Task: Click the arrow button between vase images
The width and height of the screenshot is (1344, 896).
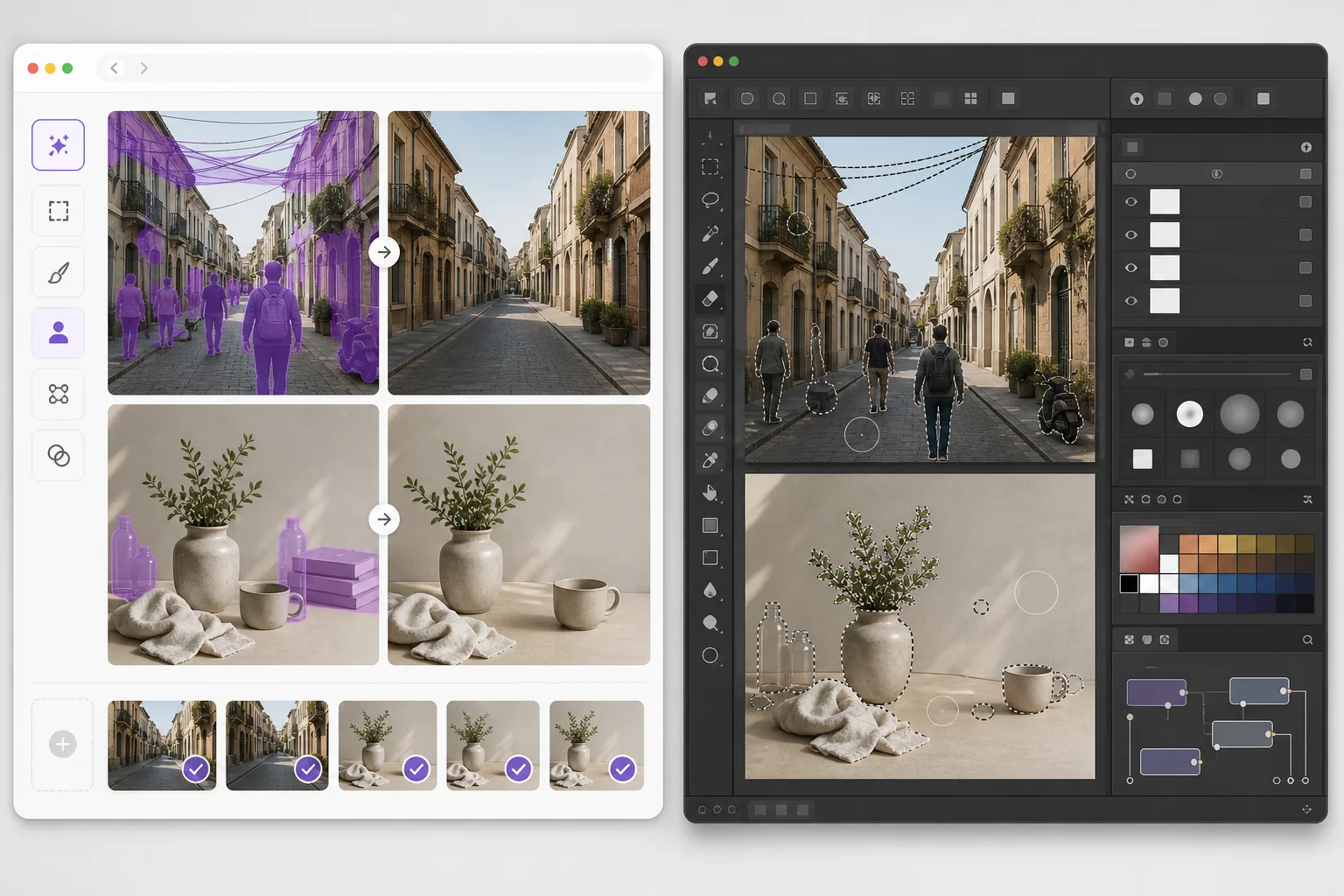Action: coord(384,519)
